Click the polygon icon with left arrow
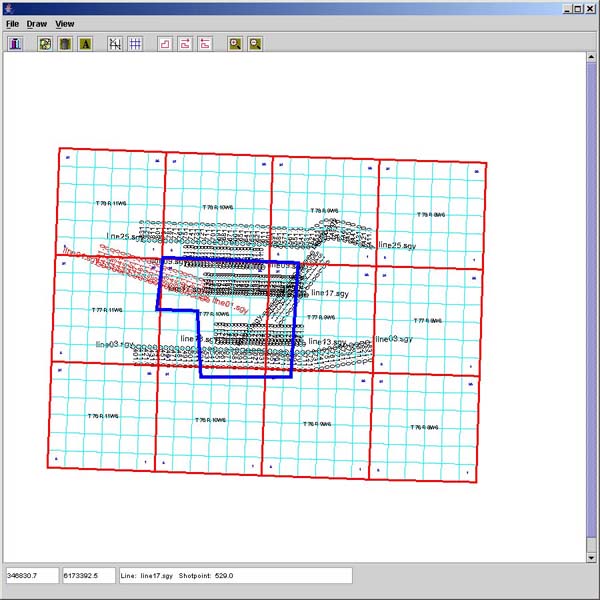The height and width of the screenshot is (600, 600). [205, 43]
